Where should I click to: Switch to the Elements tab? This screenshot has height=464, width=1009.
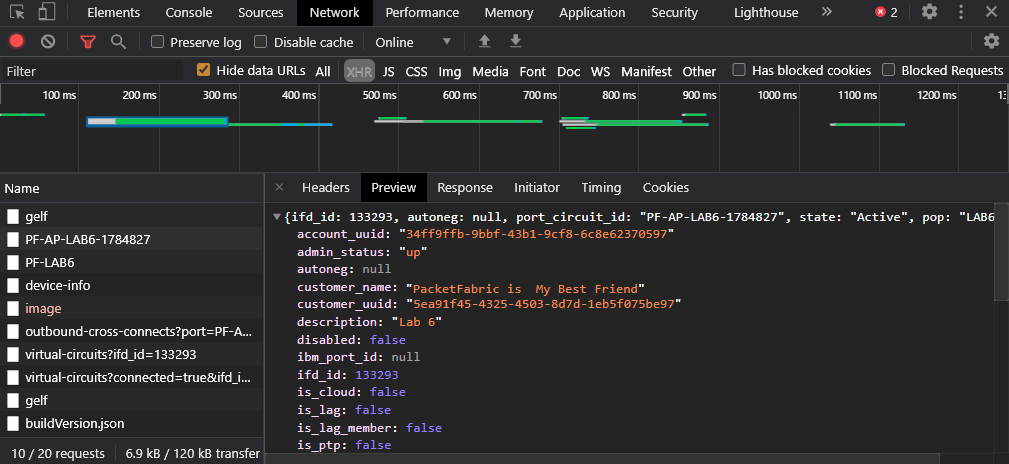click(x=113, y=12)
